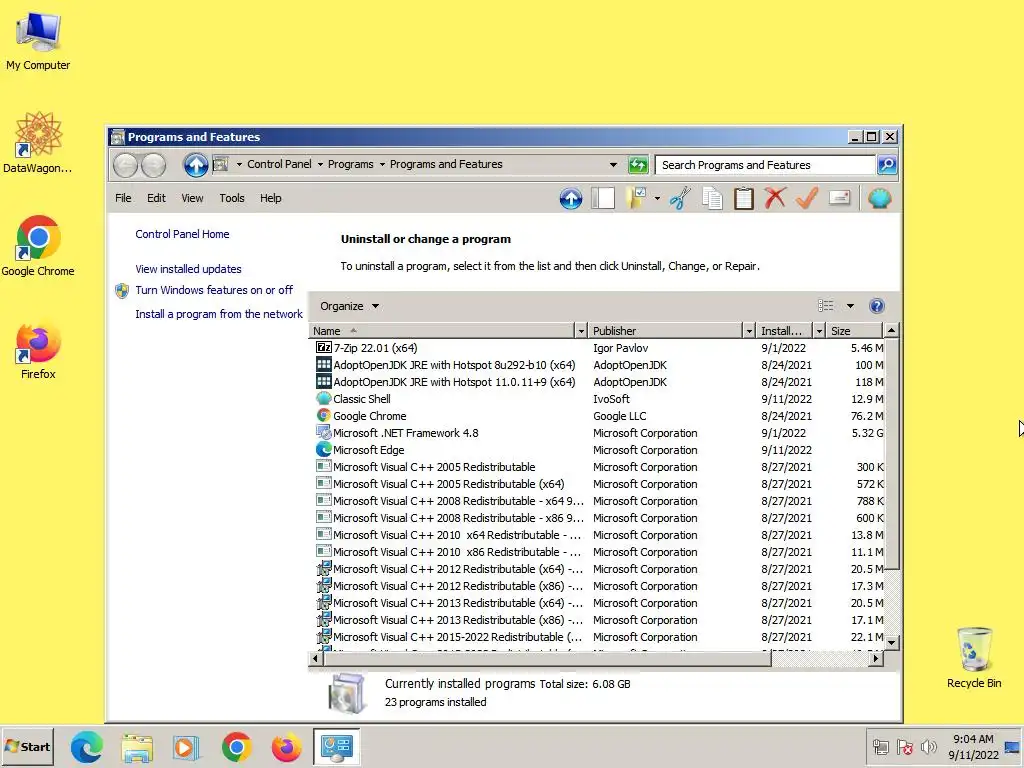The image size is (1024, 768).
Task: Click the Copy pages icon
Action: (712, 199)
